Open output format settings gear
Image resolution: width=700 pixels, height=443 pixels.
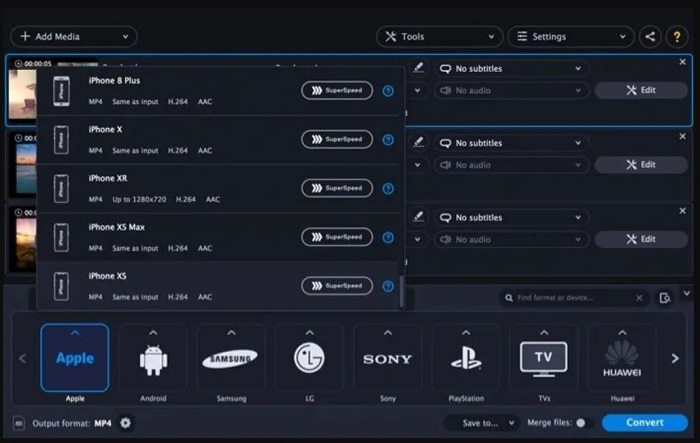coord(125,422)
